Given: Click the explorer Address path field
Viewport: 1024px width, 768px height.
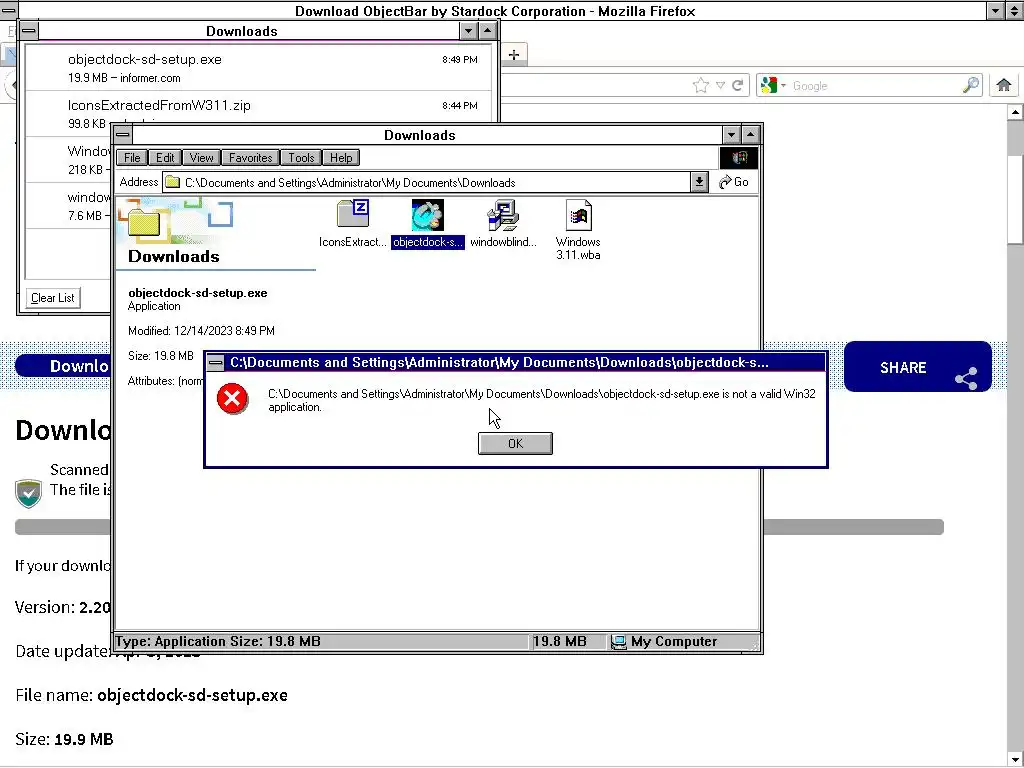Looking at the screenshot, I should pos(426,183).
